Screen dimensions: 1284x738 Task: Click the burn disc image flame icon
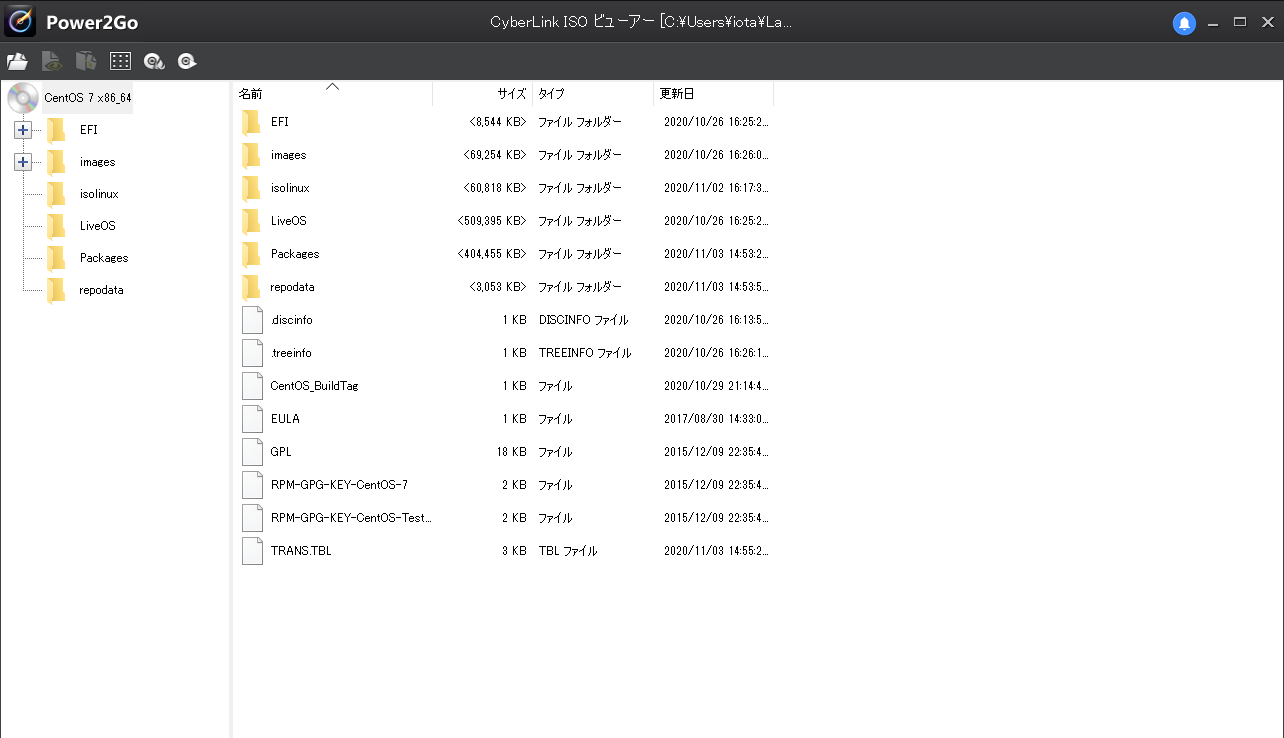coord(154,62)
